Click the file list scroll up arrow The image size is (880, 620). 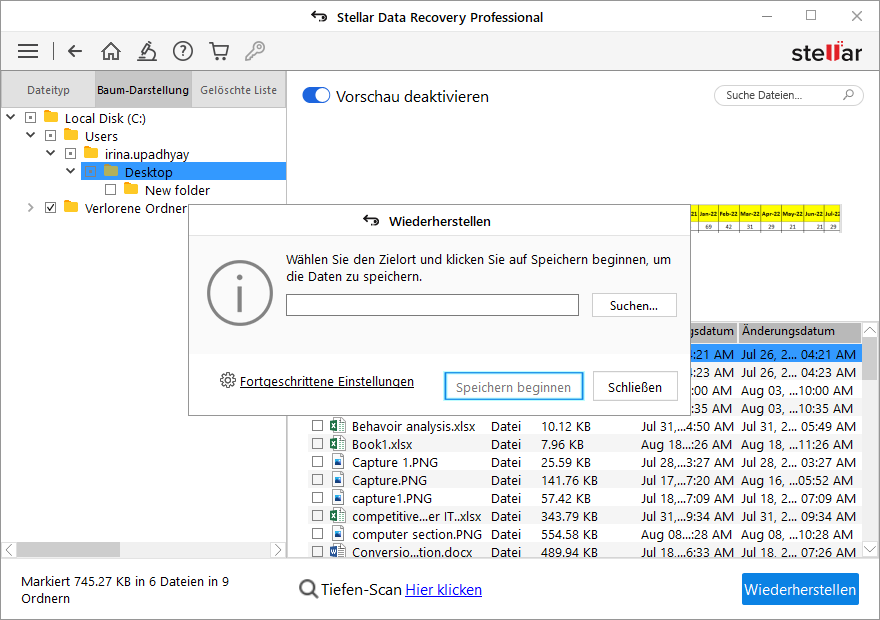(x=869, y=330)
